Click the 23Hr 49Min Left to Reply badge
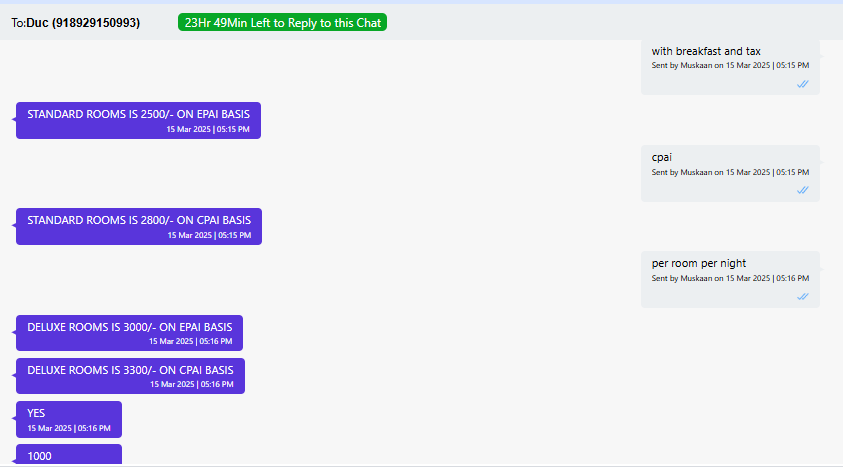 (282, 23)
